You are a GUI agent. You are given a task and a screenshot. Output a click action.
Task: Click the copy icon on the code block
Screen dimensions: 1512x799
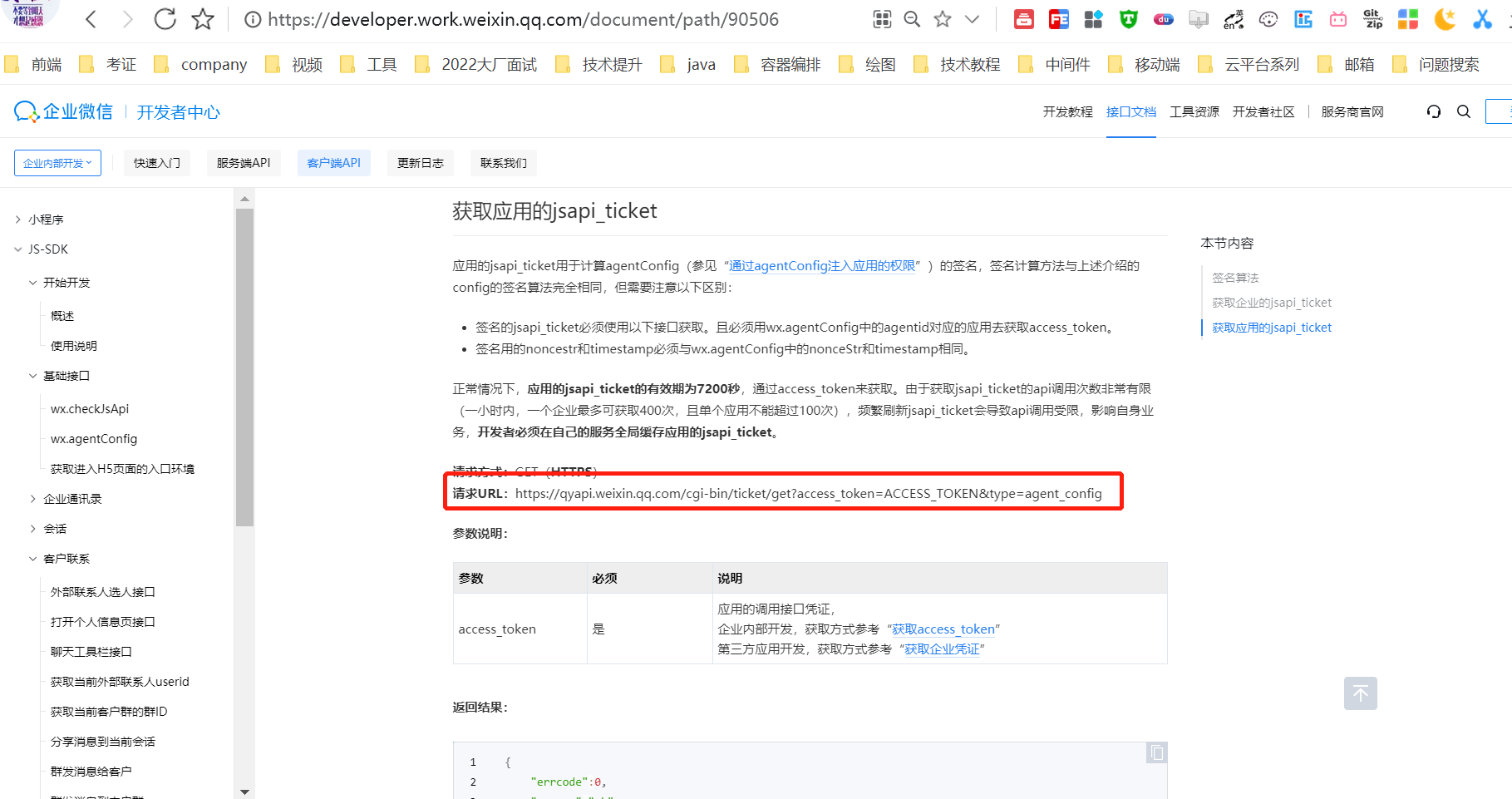tap(1156, 752)
